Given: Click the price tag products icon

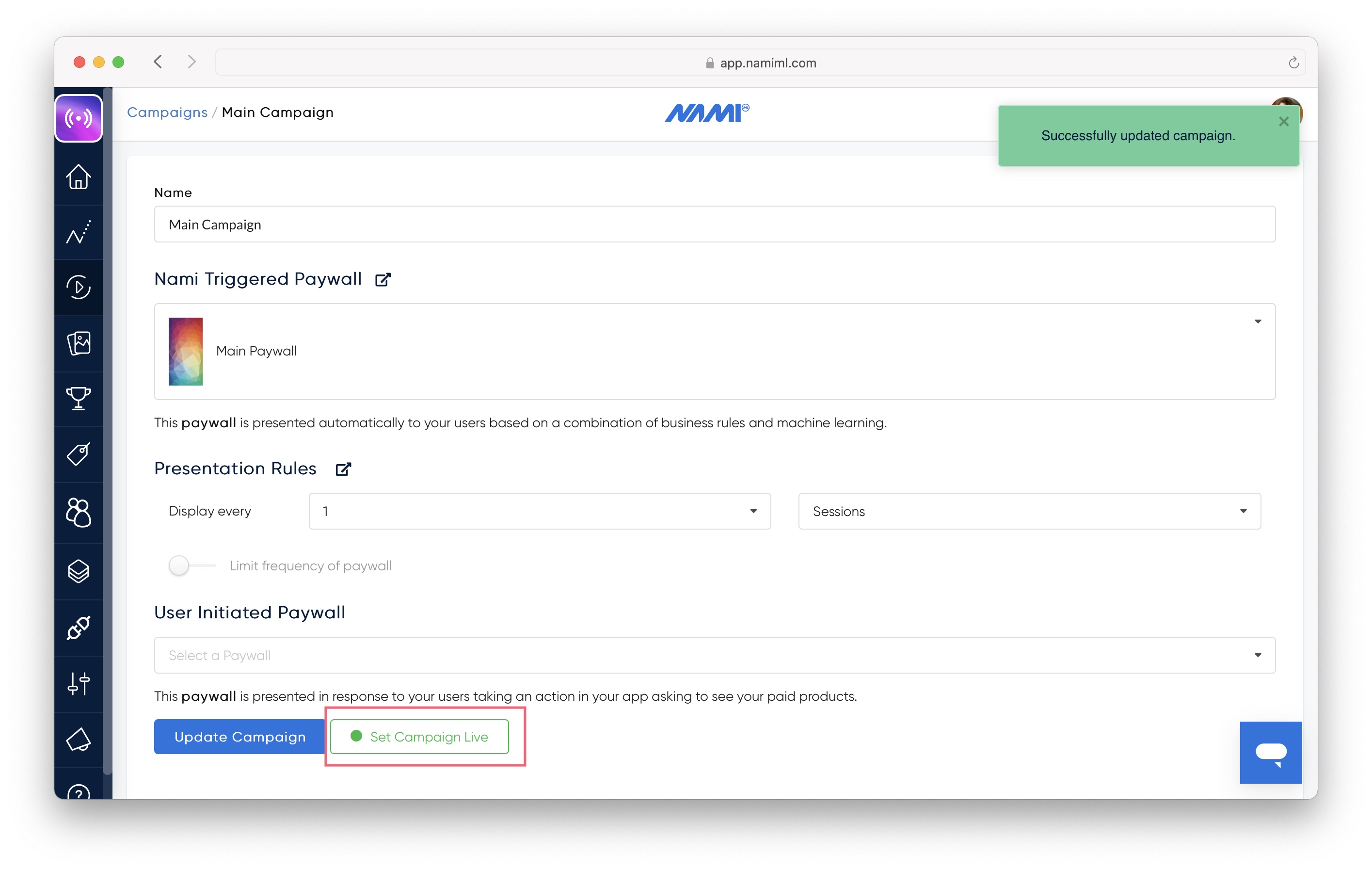Looking at the screenshot, I should [x=79, y=454].
